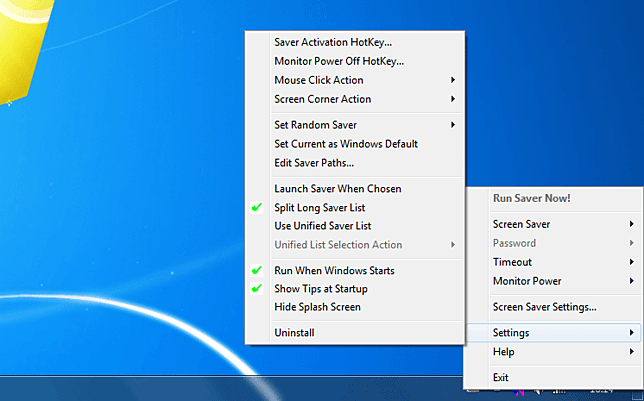
Task: Expand the Help submenu
Action: 554,352
